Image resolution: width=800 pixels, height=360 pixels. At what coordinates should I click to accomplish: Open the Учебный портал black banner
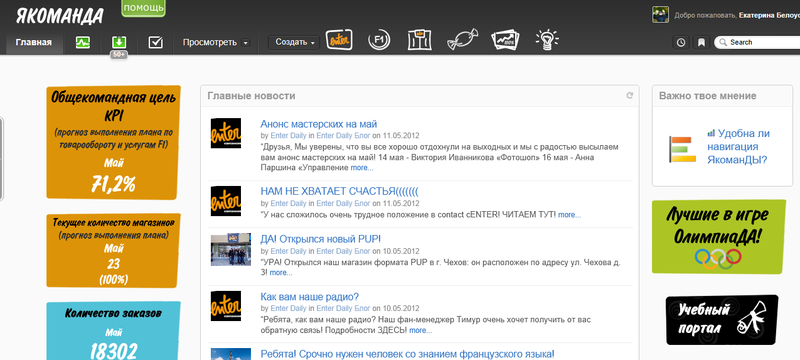point(722,320)
